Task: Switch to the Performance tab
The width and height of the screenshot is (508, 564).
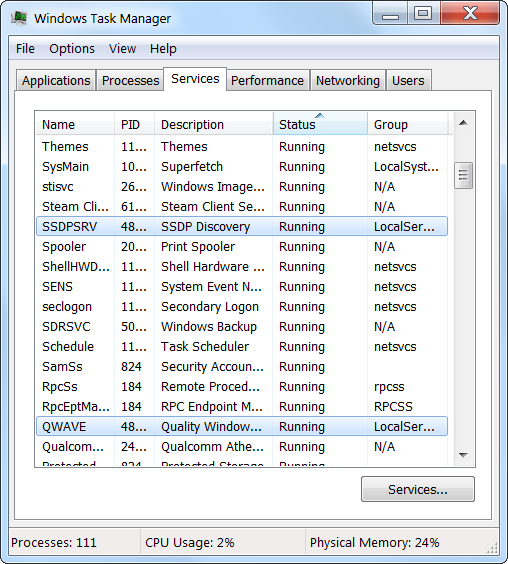Action: (x=267, y=80)
